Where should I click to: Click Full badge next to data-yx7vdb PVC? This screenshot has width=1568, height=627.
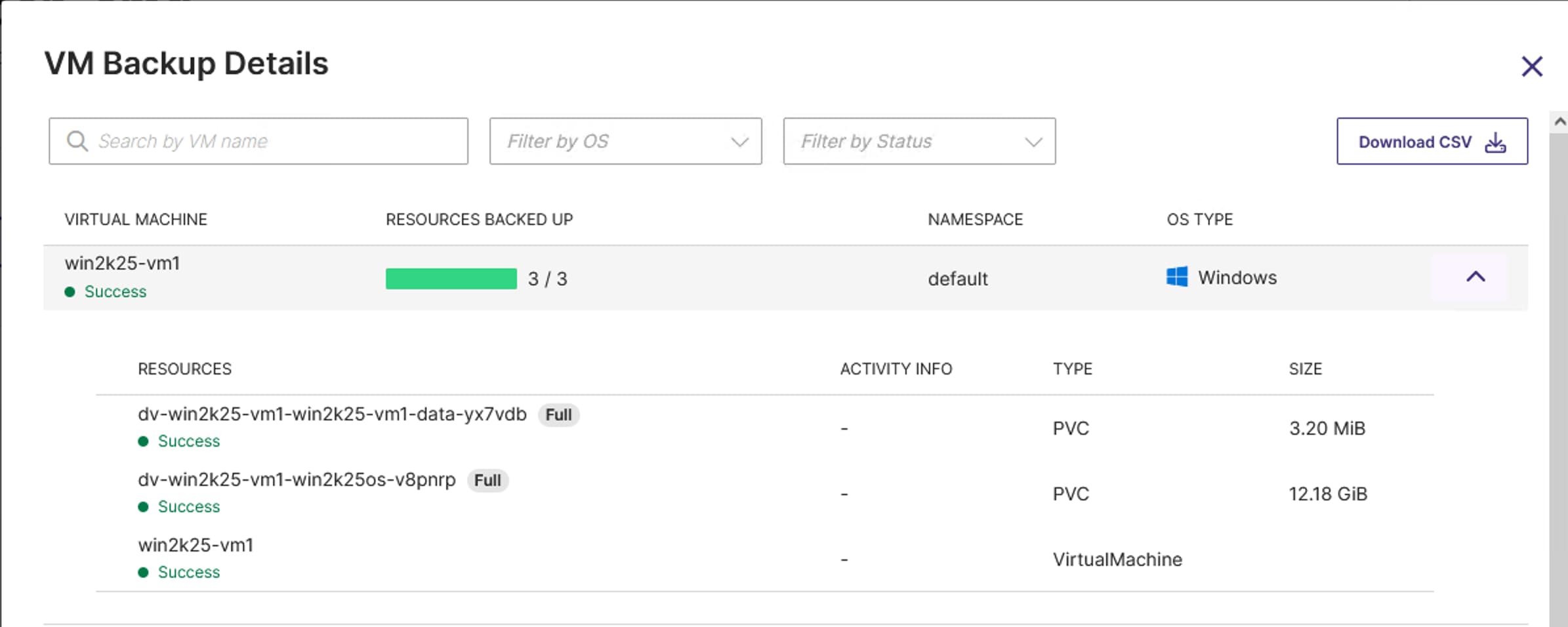pyautogui.click(x=558, y=415)
